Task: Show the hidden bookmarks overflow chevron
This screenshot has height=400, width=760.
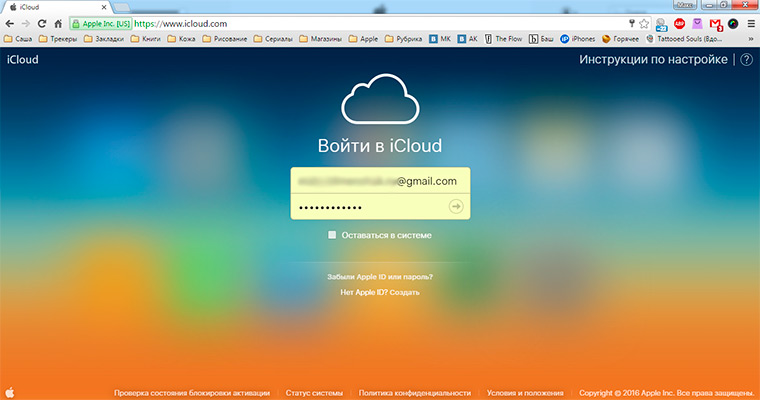Action: coord(751,39)
